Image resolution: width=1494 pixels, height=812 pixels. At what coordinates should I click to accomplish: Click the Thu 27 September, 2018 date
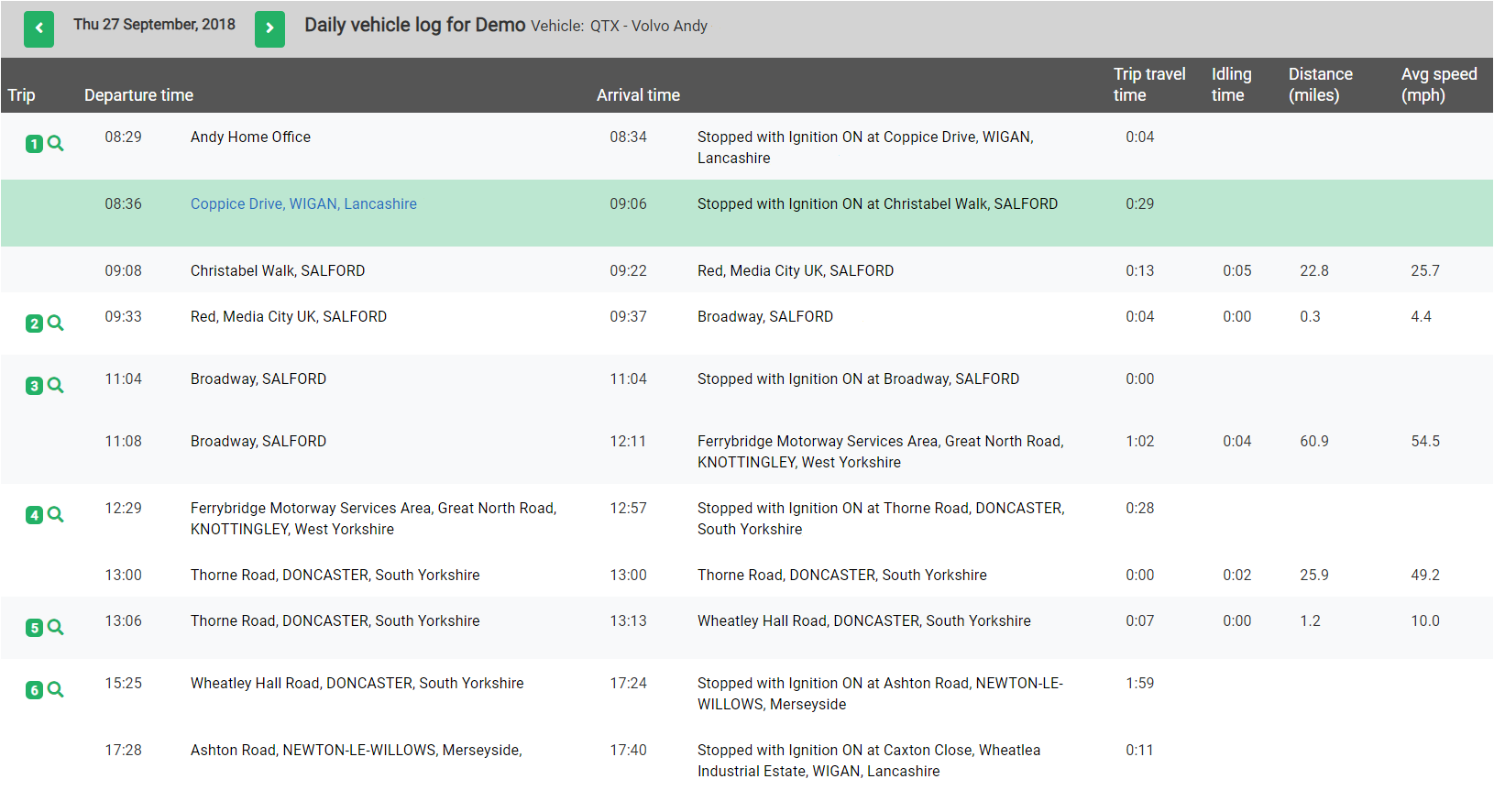coord(154,25)
